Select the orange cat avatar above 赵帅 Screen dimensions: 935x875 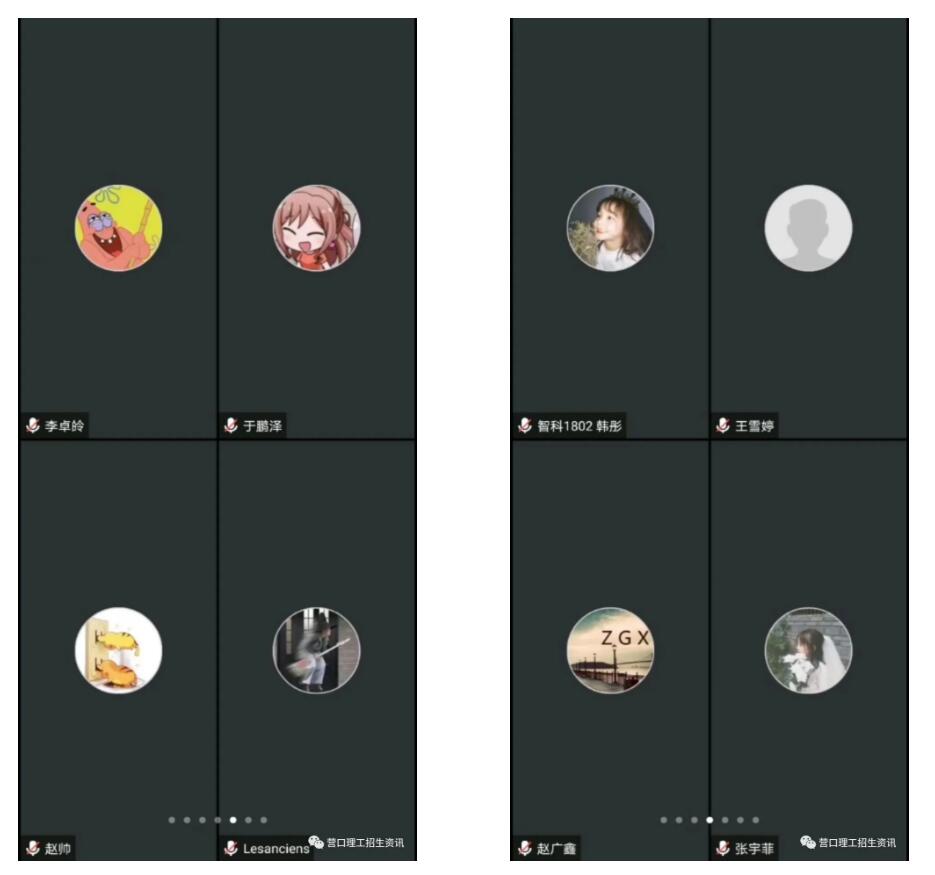point(118,650)
